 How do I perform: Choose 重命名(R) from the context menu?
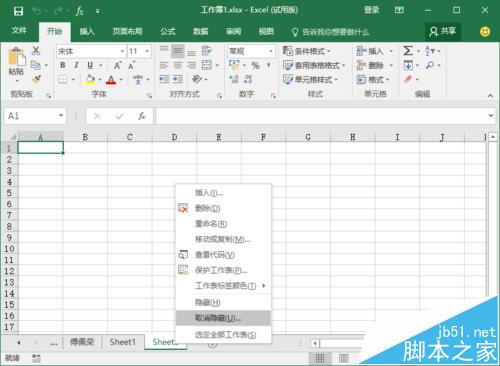point(223,224)
